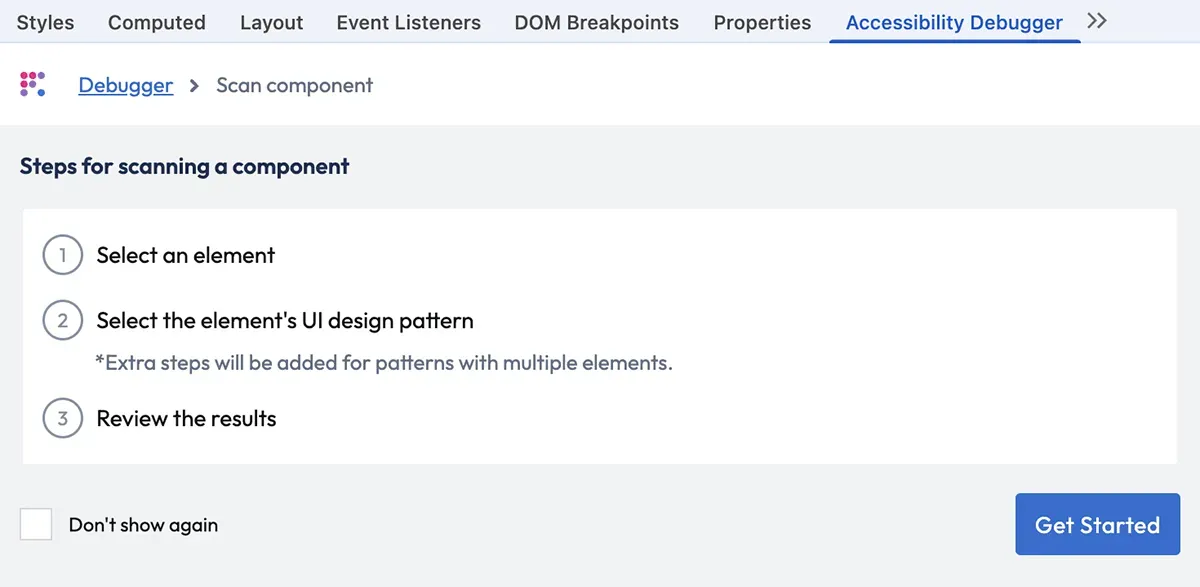Viewport: 1200px width, 587px height.
Task: Click the colorful dots Debugger logo icon
Action: (x=33, y=84)
